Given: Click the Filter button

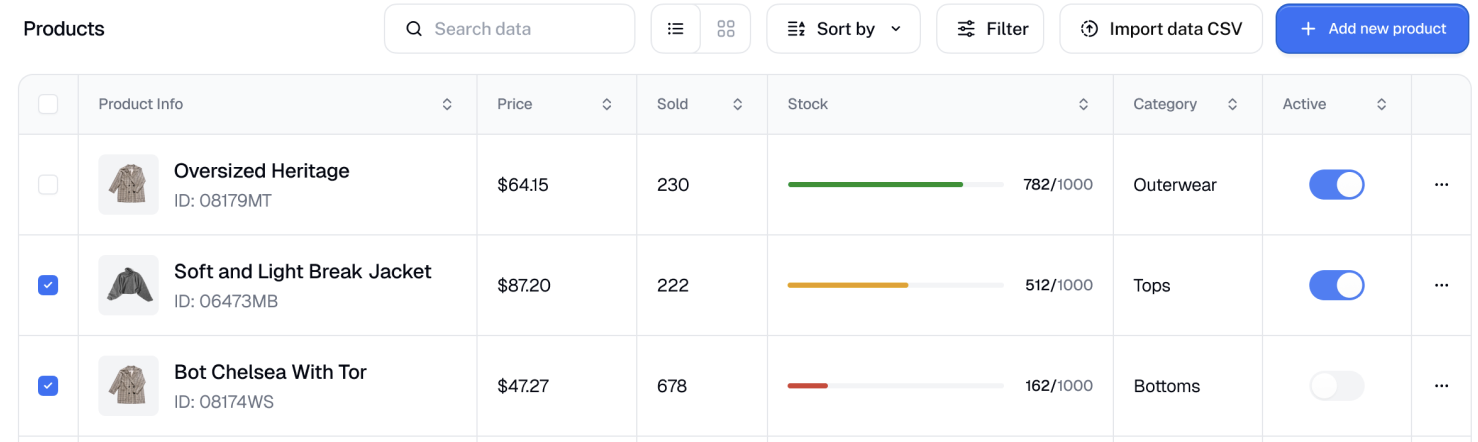Looking at the screenshot, I should click(990, 29).
